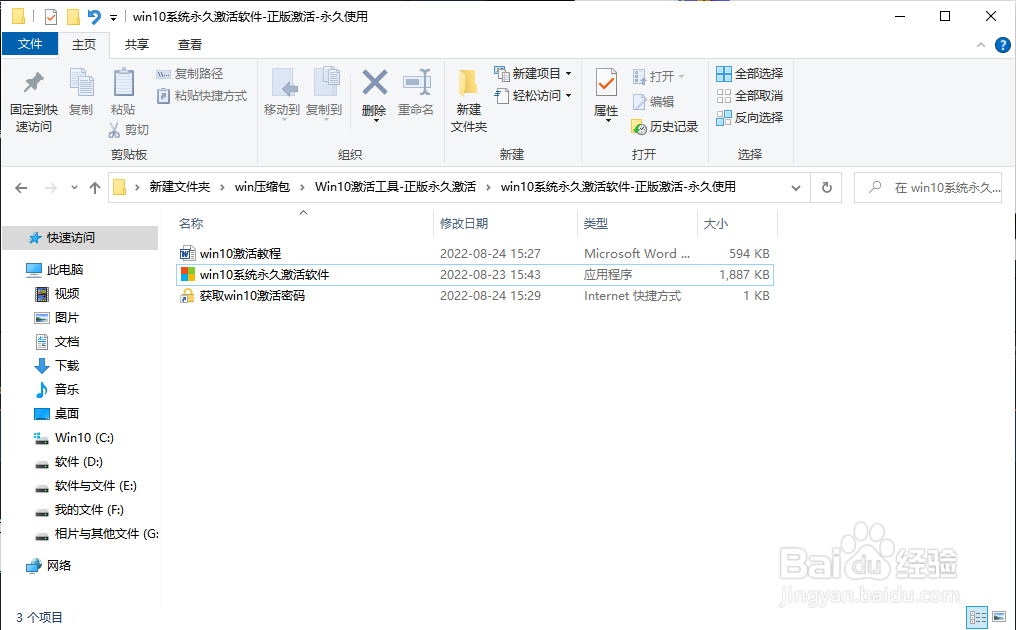Click Properties (属性) checkmark icon

[x=606, y=83]
